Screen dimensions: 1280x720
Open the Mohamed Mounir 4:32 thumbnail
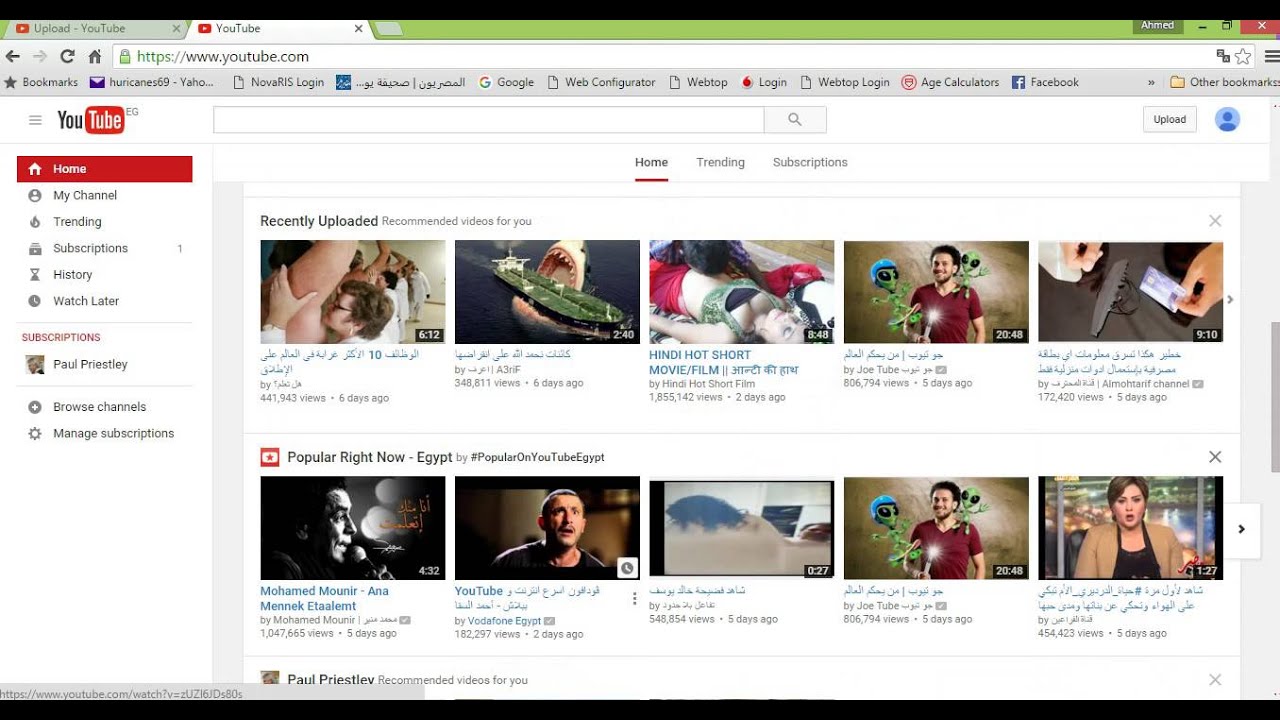tap(353, 528)
